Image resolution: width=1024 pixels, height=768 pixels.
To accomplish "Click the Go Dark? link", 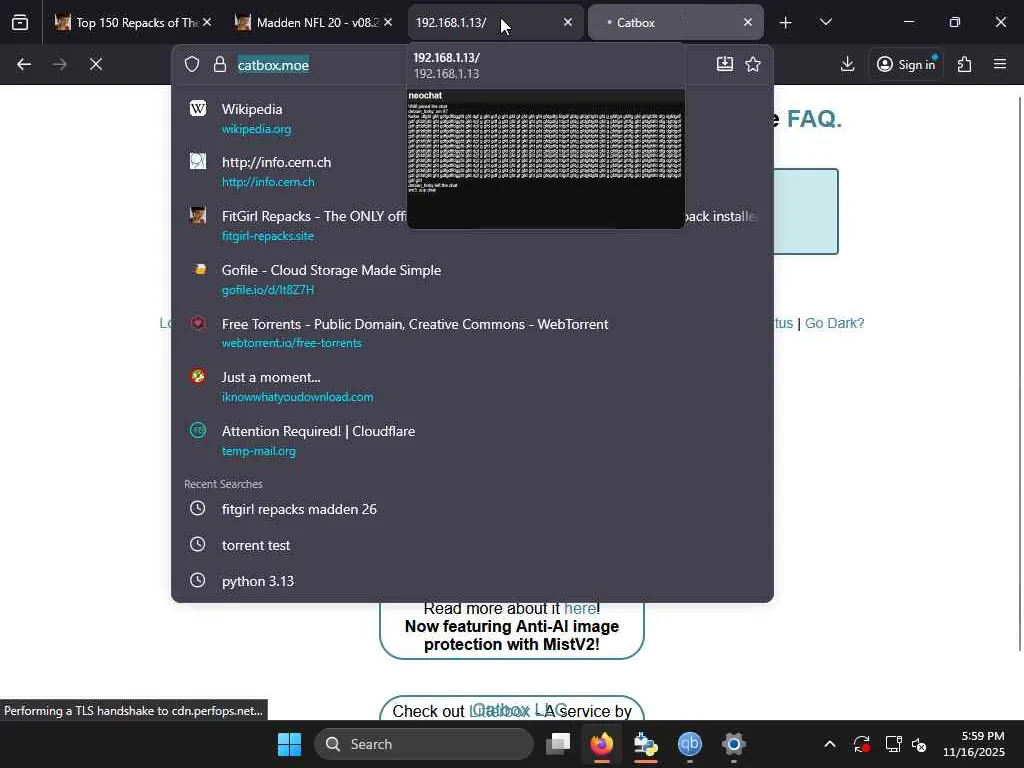I will [834, 323].
